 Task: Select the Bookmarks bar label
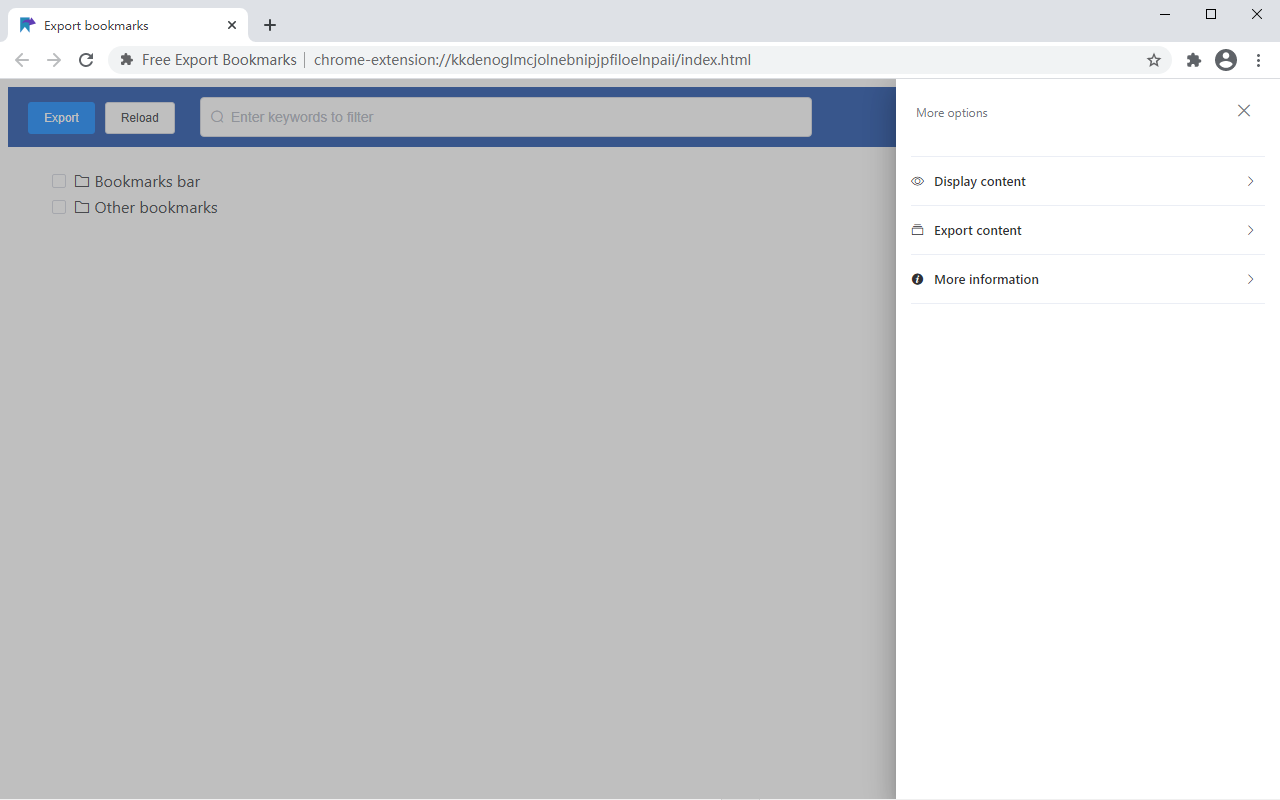147,181
